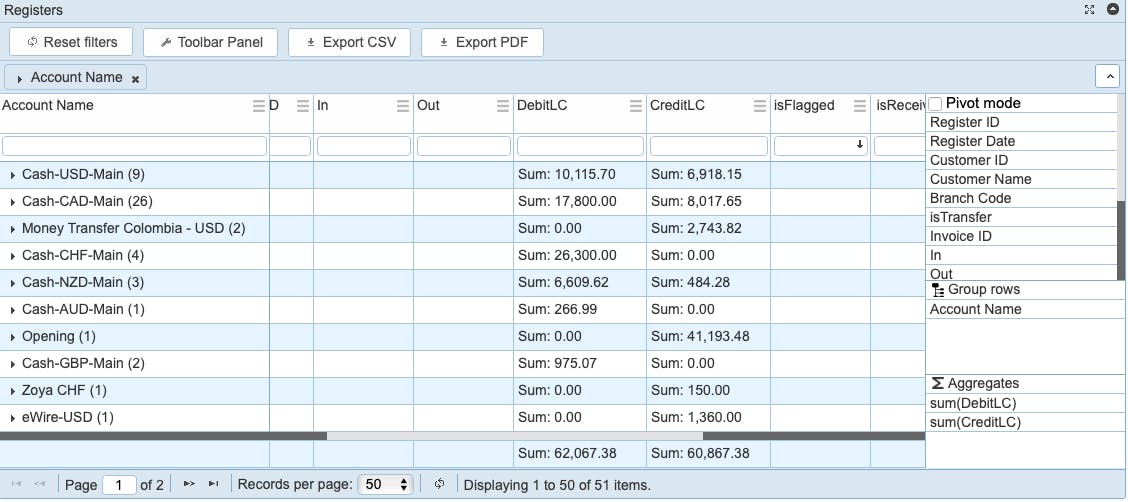Open the CreditLC column menu icon
This screenshot has width=1128, height=502.
point(759,106)
